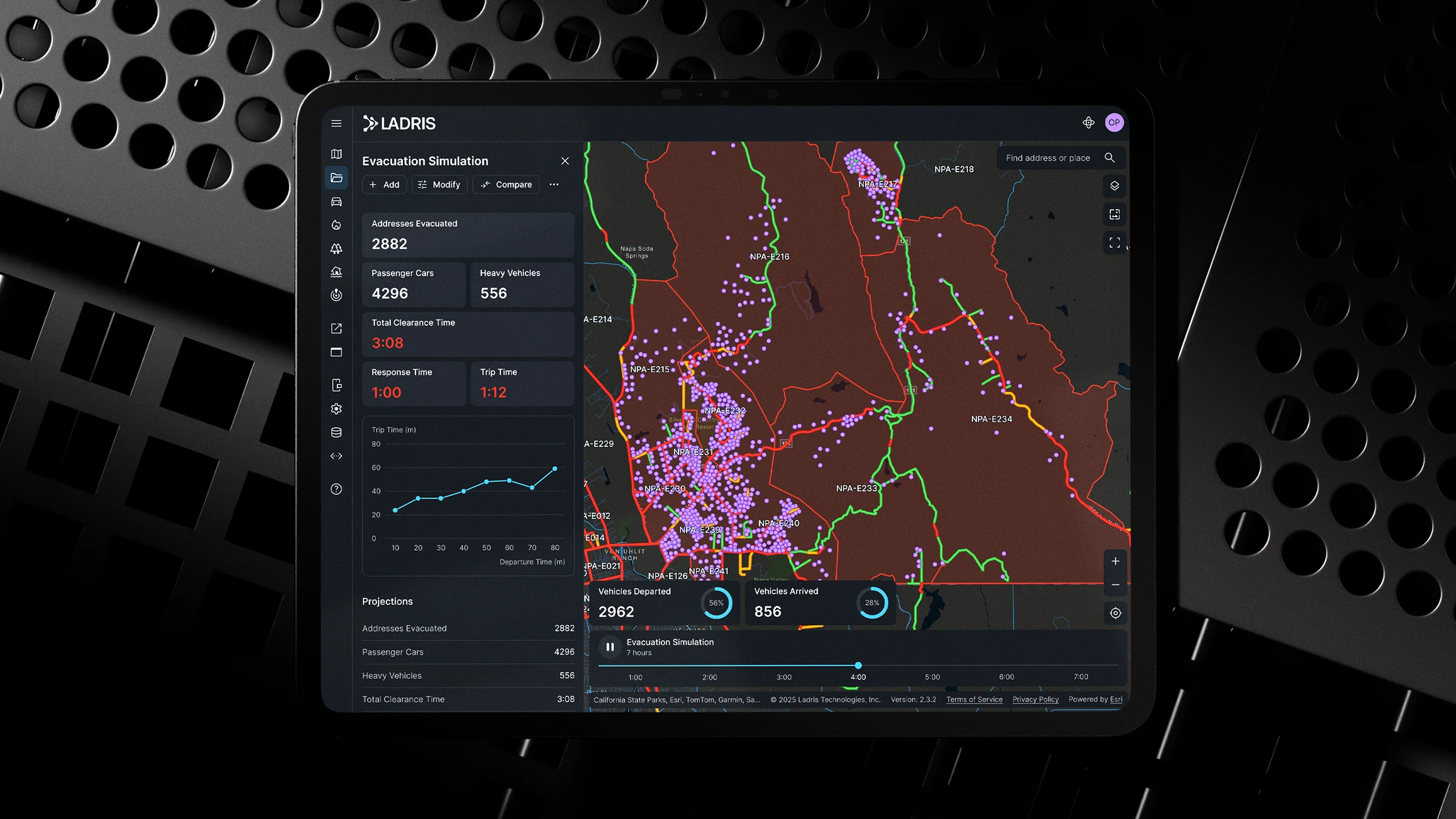
Task: Click the locate/compass icon next to OP avatar
Action: click(1089, 122)
